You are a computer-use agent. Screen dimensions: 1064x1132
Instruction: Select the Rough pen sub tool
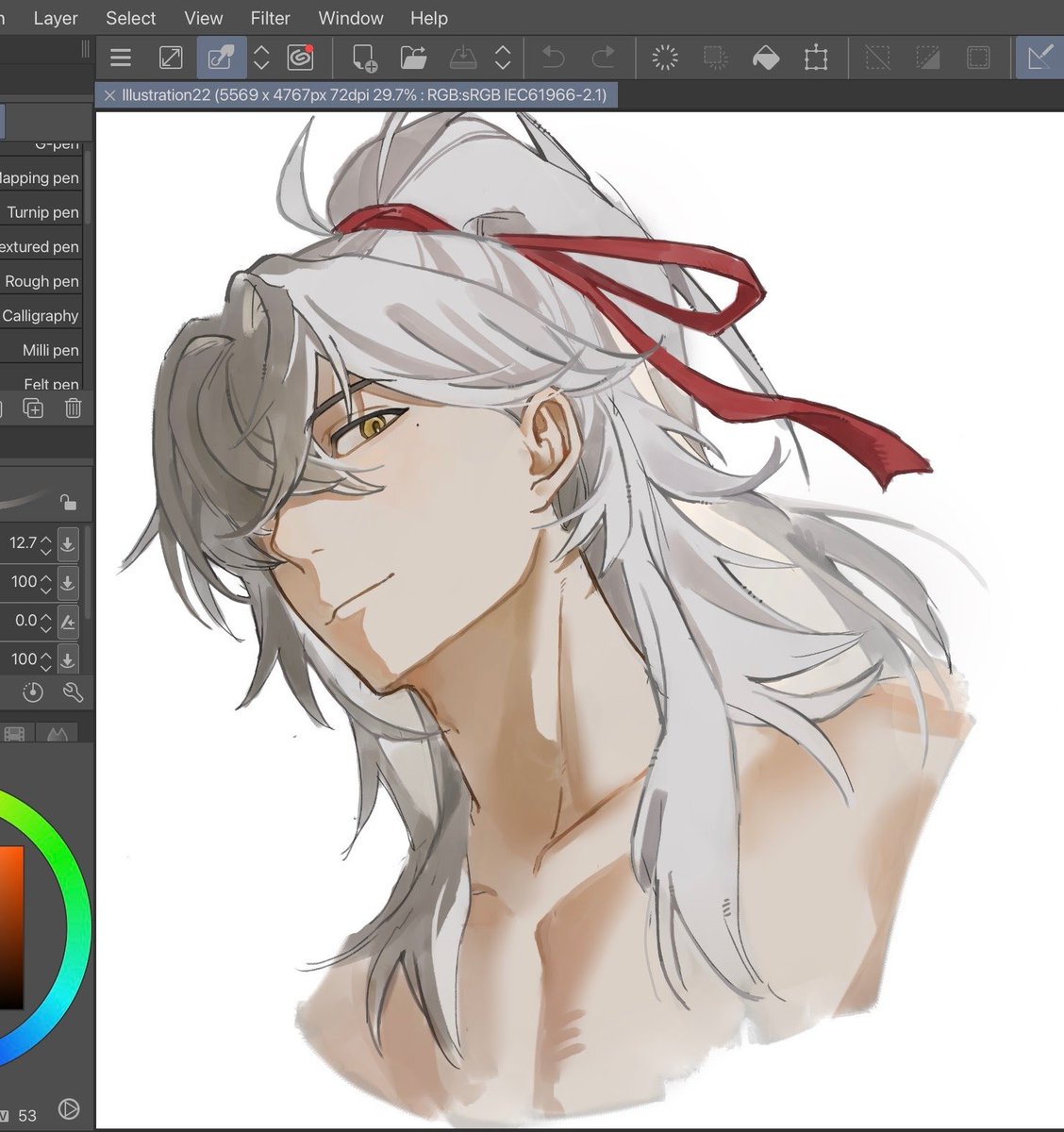click(x=41, y=281)
